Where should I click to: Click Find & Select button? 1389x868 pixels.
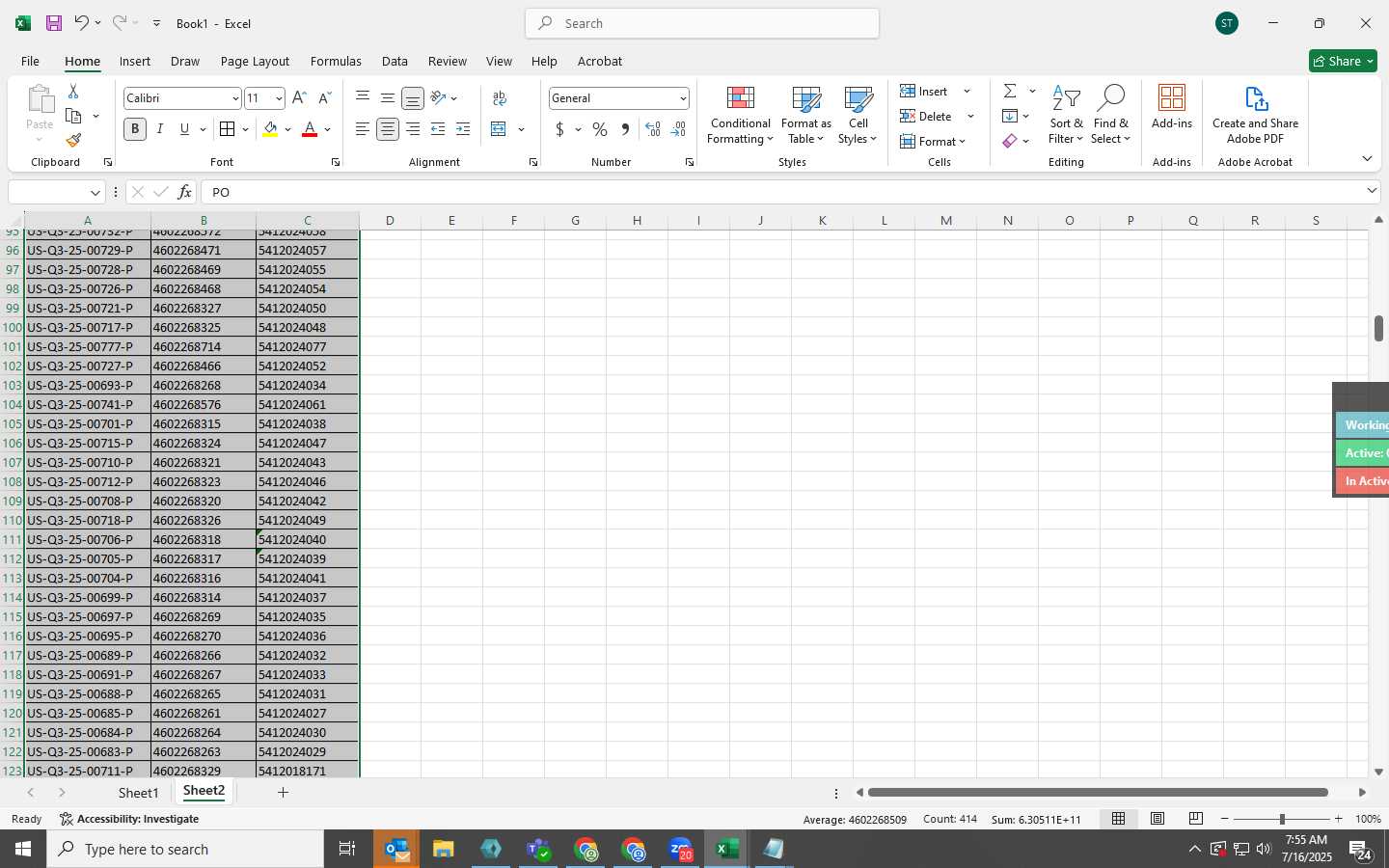(1110, 115)
